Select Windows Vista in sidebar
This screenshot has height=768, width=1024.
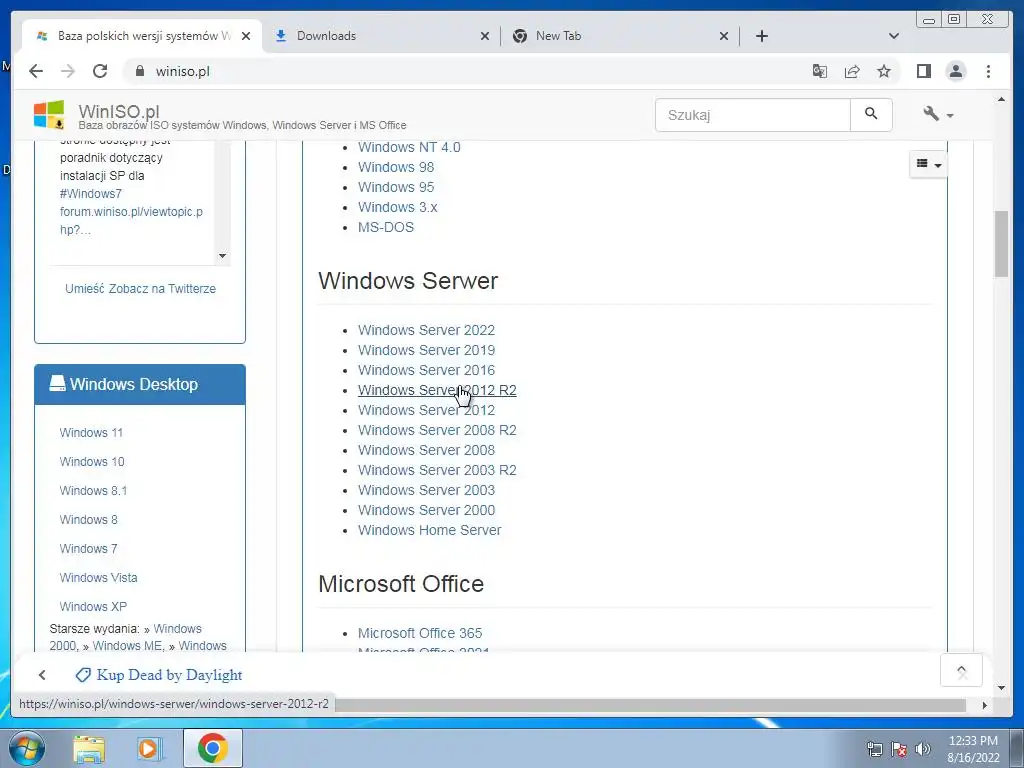point(98,578)
